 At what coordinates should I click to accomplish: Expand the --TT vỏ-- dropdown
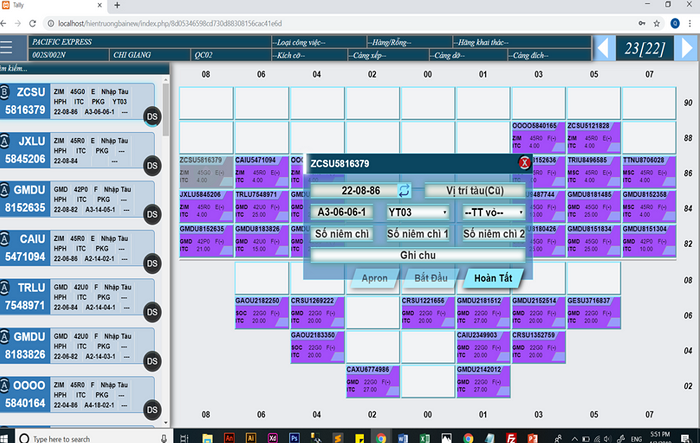coord(494,212)
